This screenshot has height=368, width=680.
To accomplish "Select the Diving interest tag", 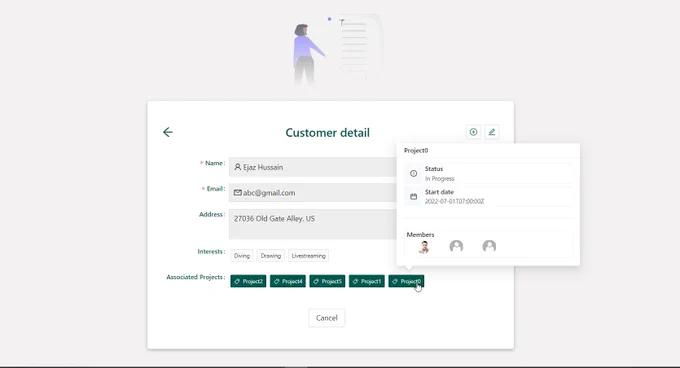I will [242, 256].
